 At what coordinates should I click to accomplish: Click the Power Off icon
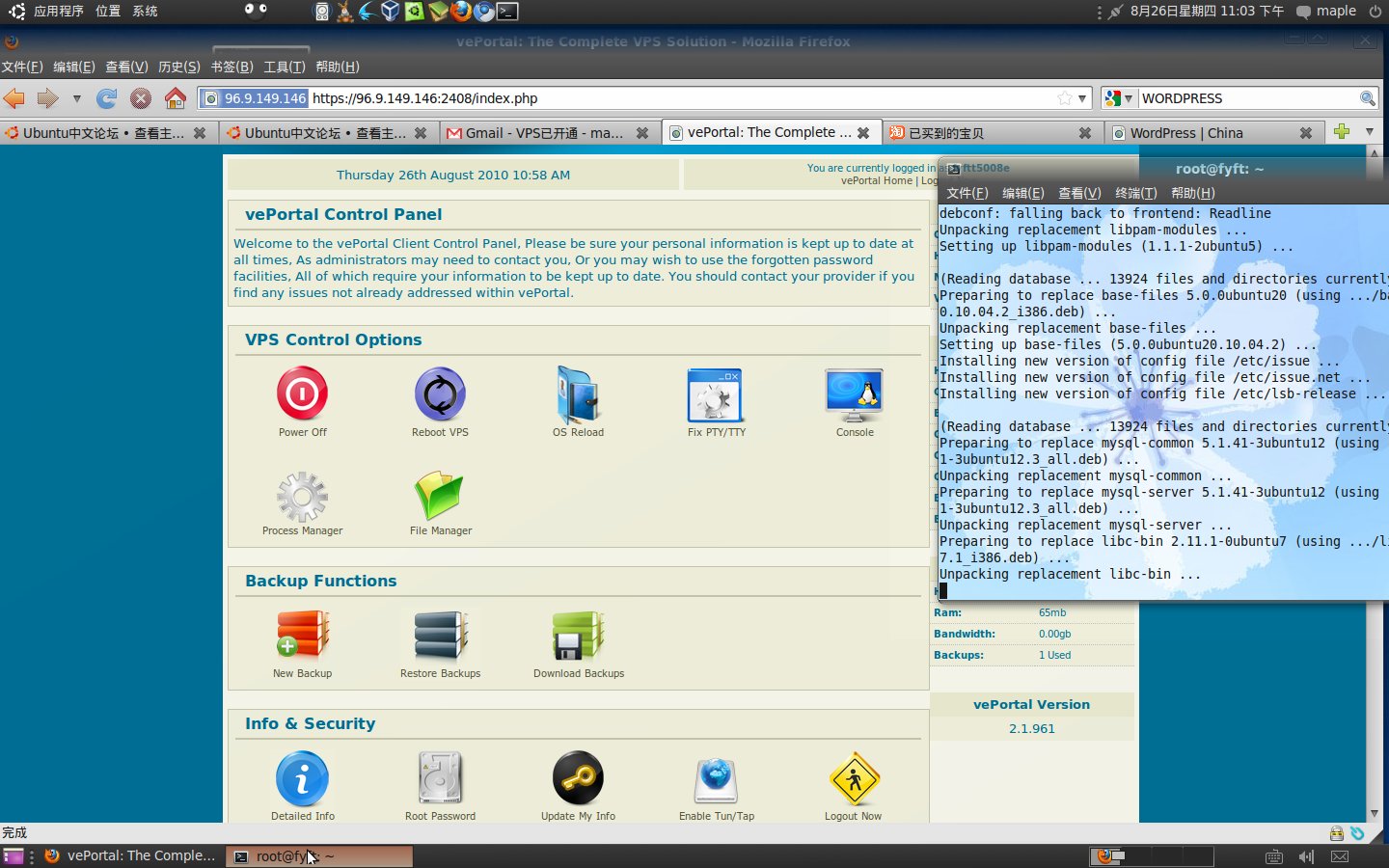click(x=302, y=393)
